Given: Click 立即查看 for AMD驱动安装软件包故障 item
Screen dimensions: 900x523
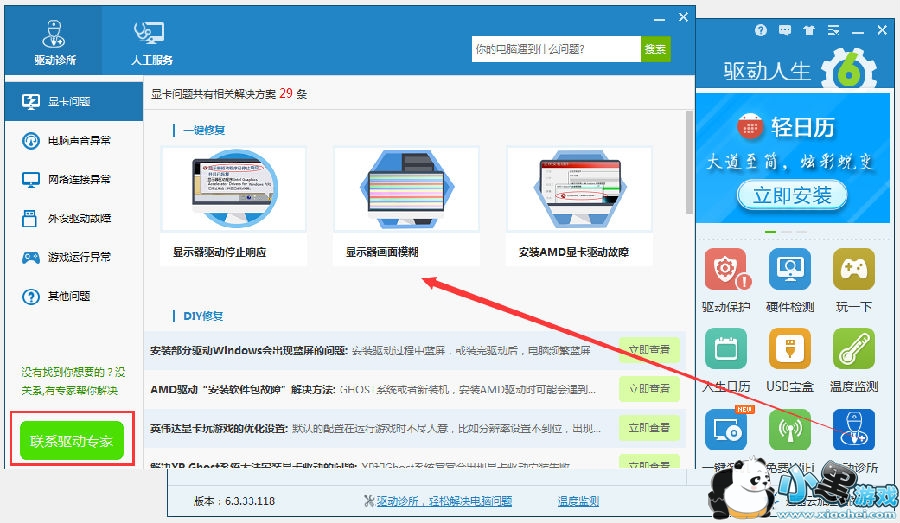Looking at the screenshot, I should click(x=649, y=389).
